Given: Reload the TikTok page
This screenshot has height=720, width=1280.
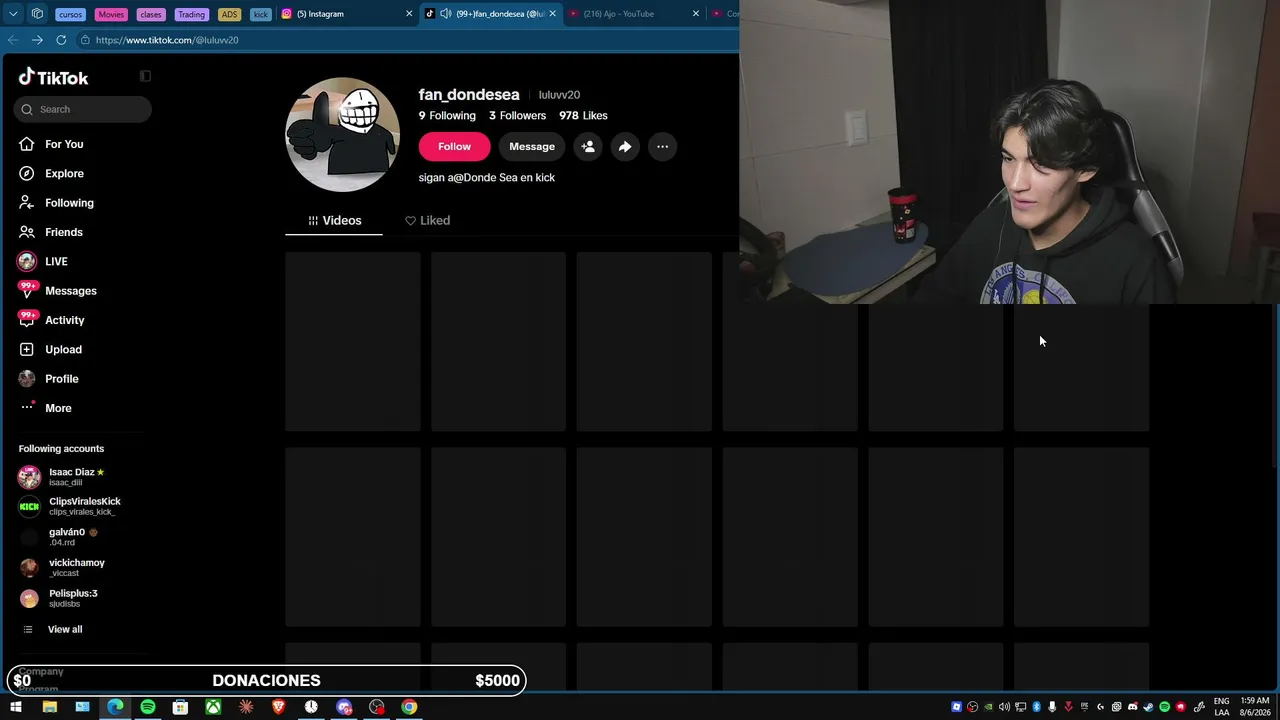Looking at the screenshot, I should 61,40.
